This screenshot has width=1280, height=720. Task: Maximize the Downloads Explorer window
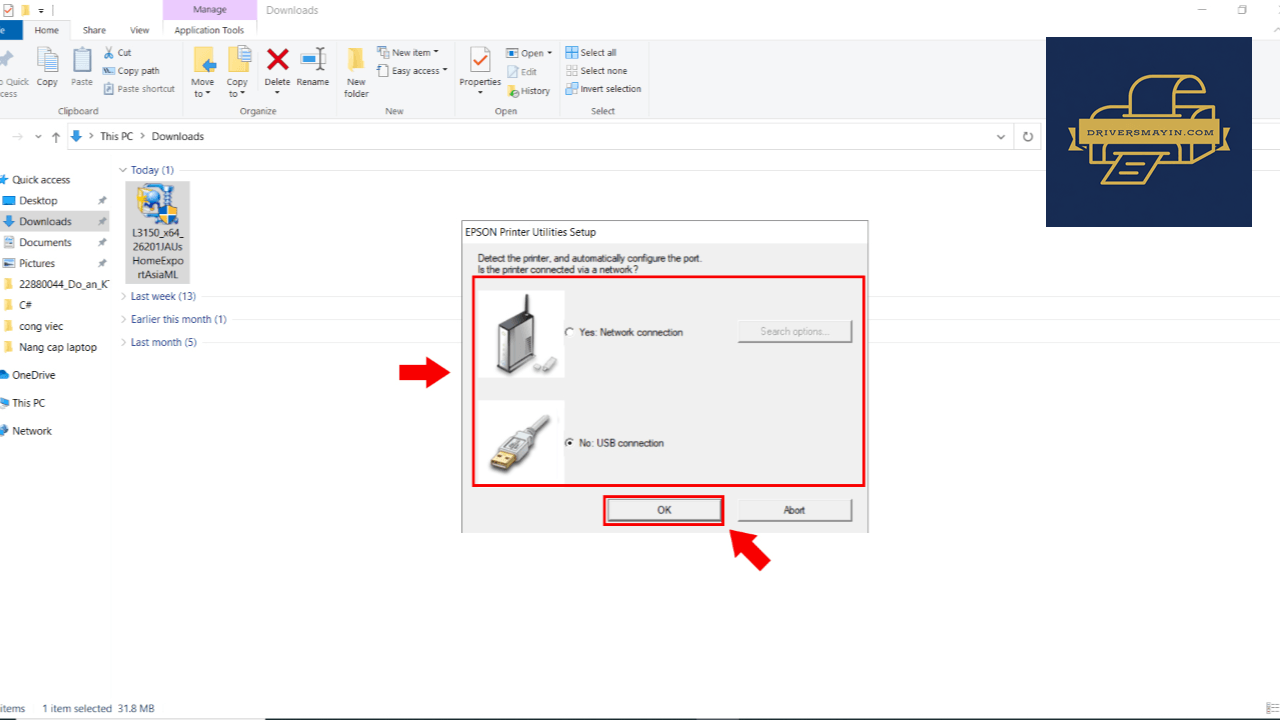point(1242,10)
